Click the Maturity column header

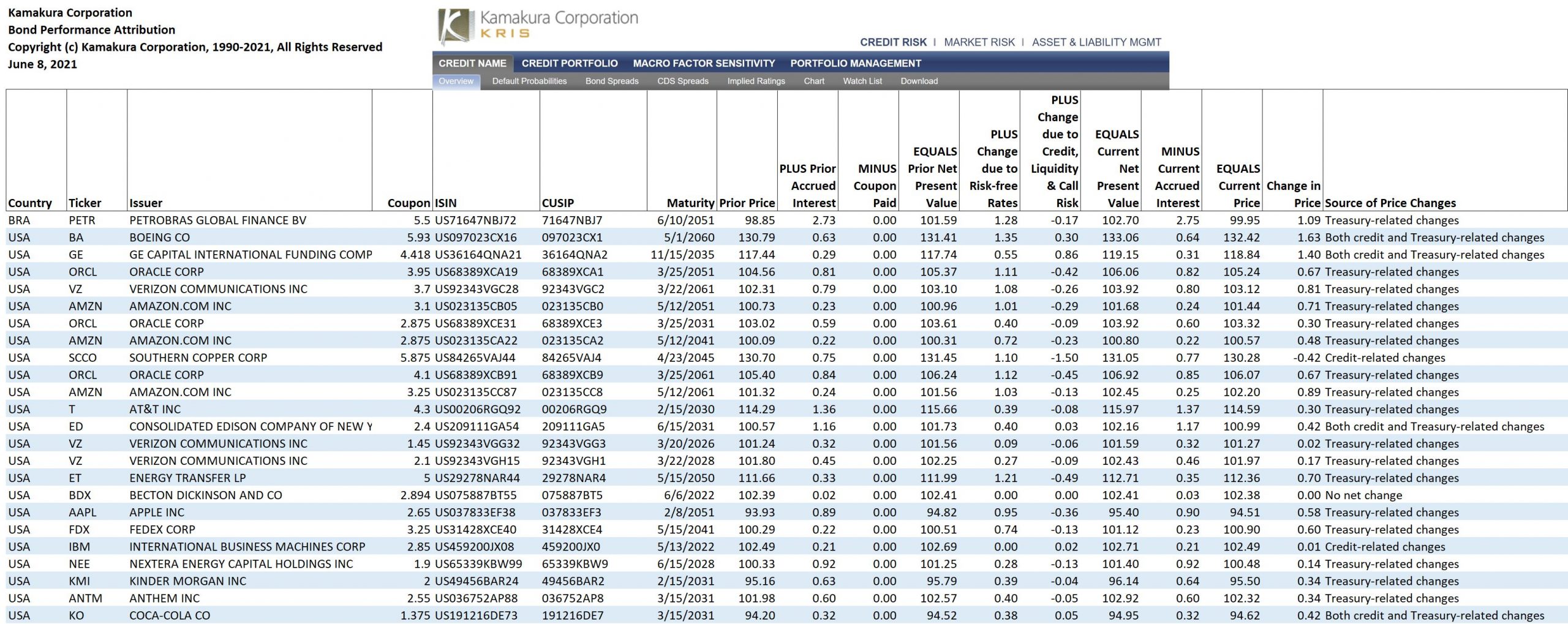coord(690,203)
